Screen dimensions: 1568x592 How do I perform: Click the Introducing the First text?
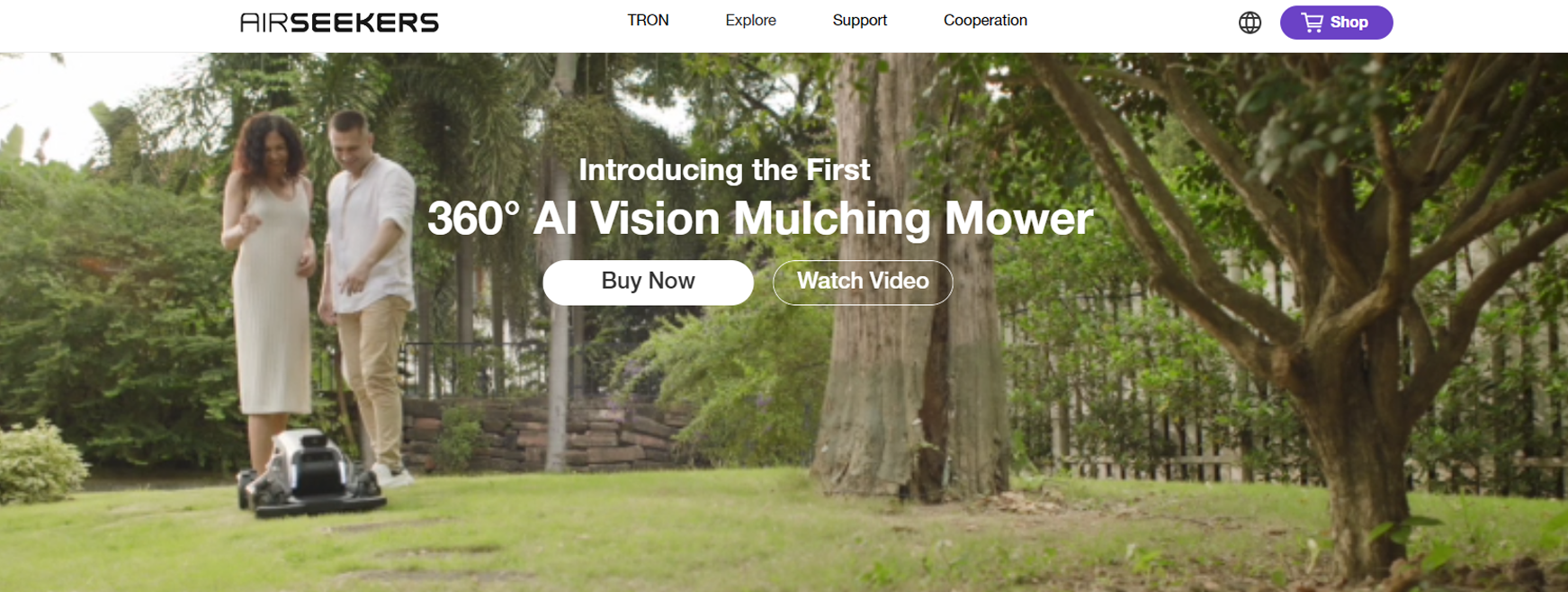(x=724, y=169)
